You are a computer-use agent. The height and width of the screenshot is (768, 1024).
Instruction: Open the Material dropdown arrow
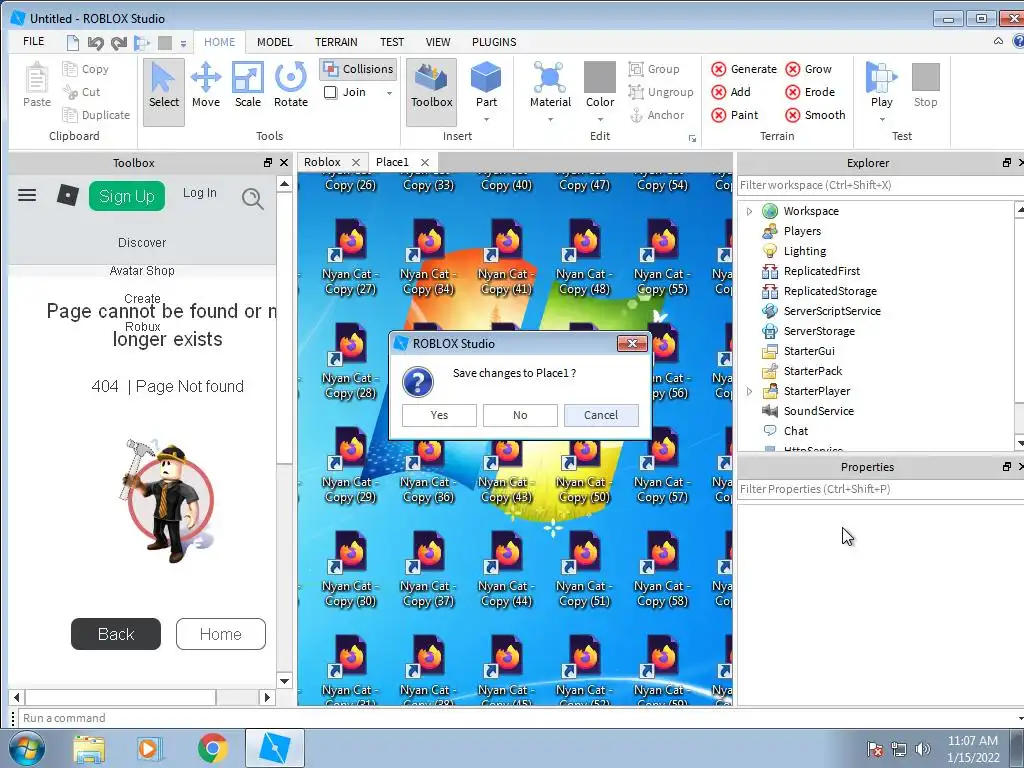550,120
